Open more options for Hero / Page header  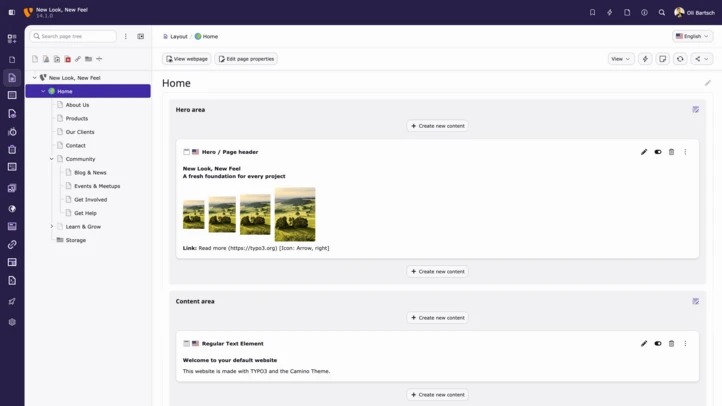pos(685,152)
